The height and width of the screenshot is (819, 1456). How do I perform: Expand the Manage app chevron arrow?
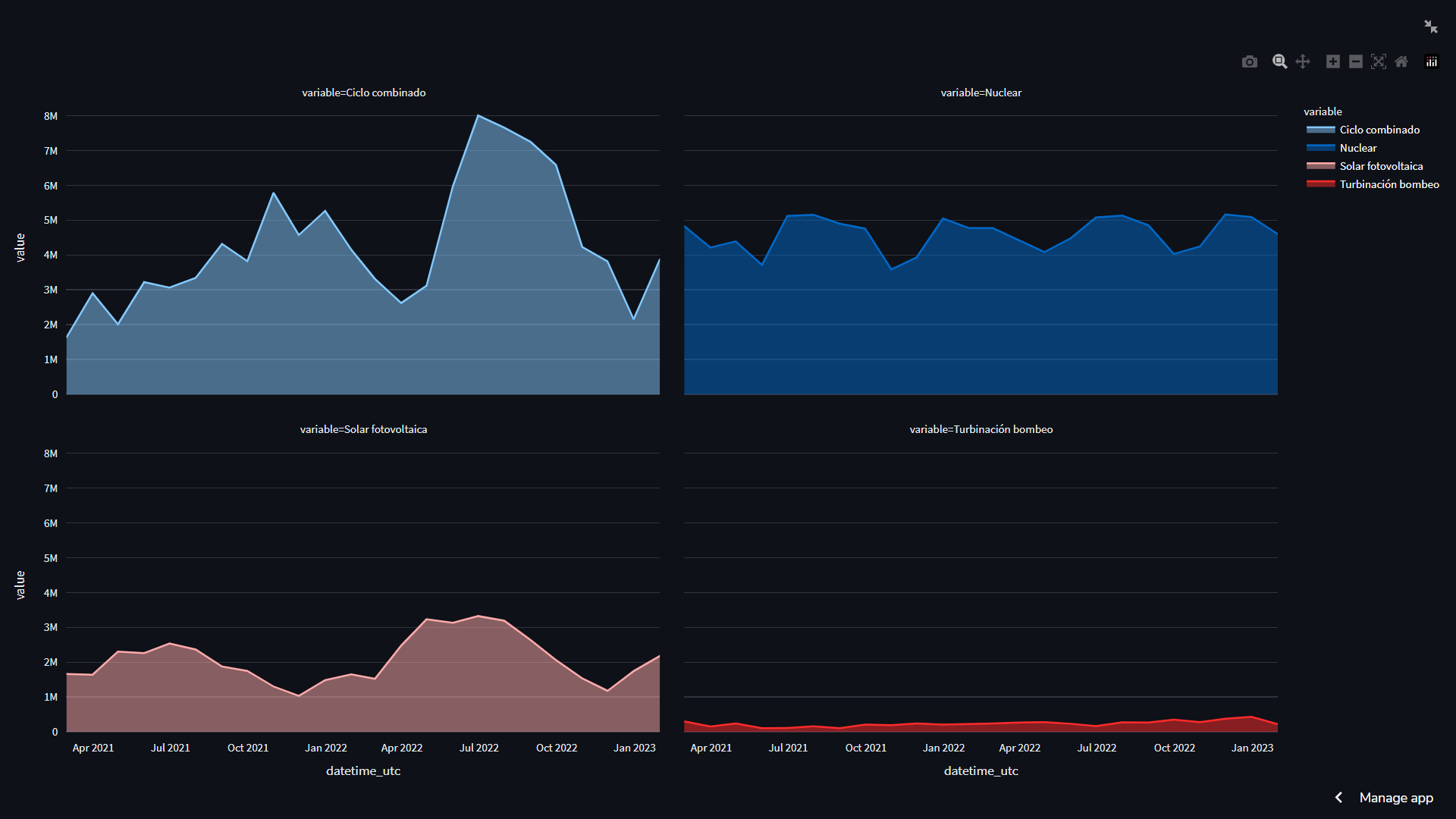[x=1339, y=797]
